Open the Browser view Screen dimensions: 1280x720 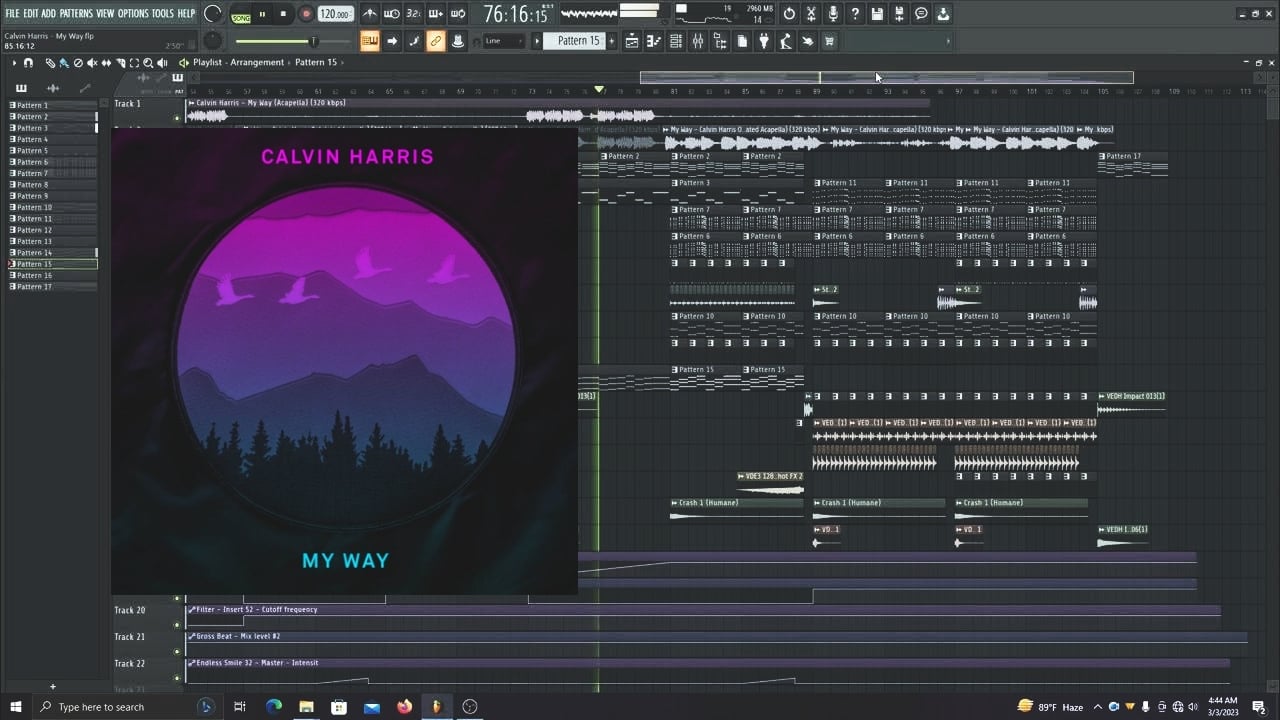click(720, 41)
